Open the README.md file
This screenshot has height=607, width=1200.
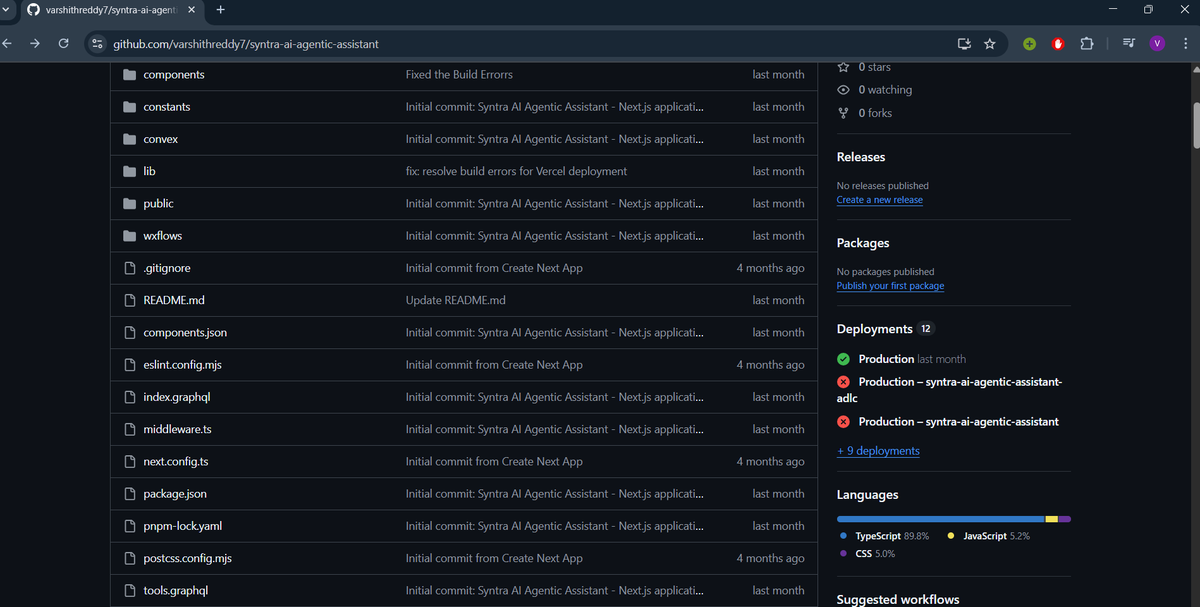point(174,300)
